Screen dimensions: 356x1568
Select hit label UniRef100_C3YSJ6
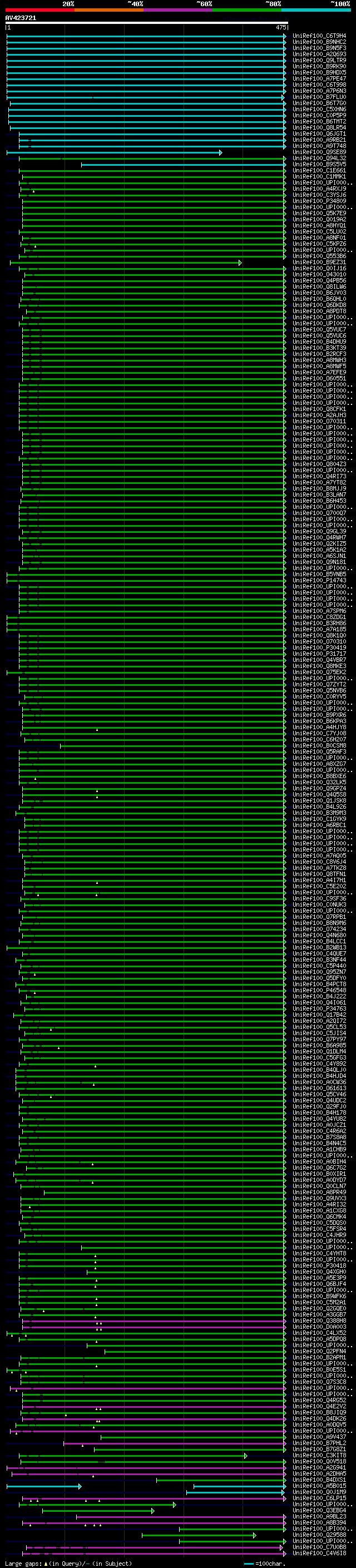[x=319, y=195]
